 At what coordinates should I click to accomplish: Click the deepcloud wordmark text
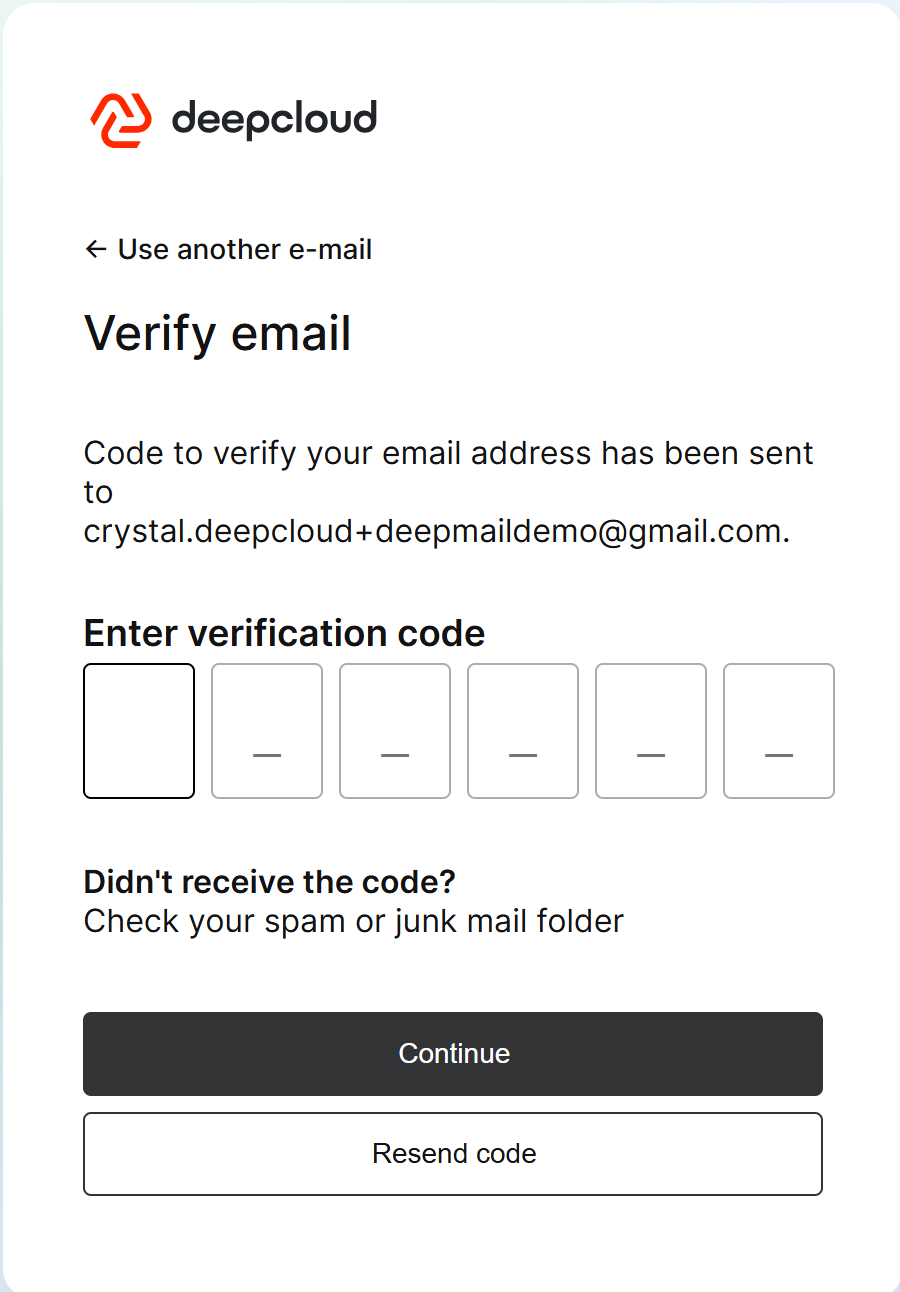[x=274, y=119]
